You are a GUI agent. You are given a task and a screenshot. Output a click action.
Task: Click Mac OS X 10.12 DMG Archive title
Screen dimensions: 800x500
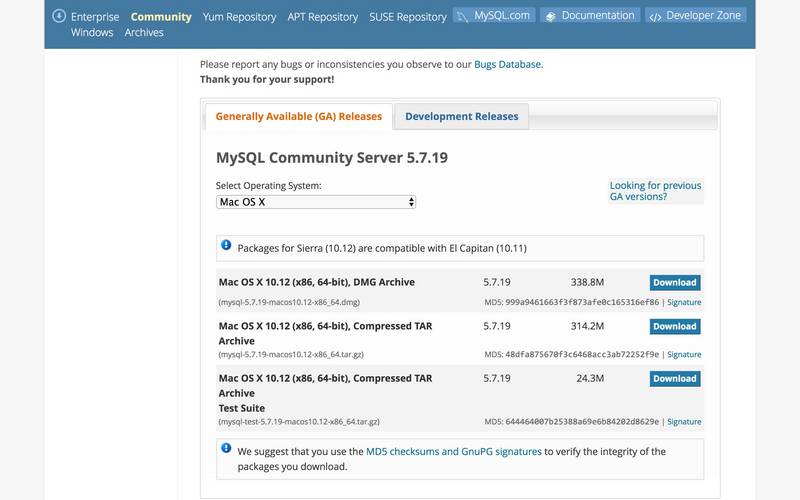pos(317,282)
